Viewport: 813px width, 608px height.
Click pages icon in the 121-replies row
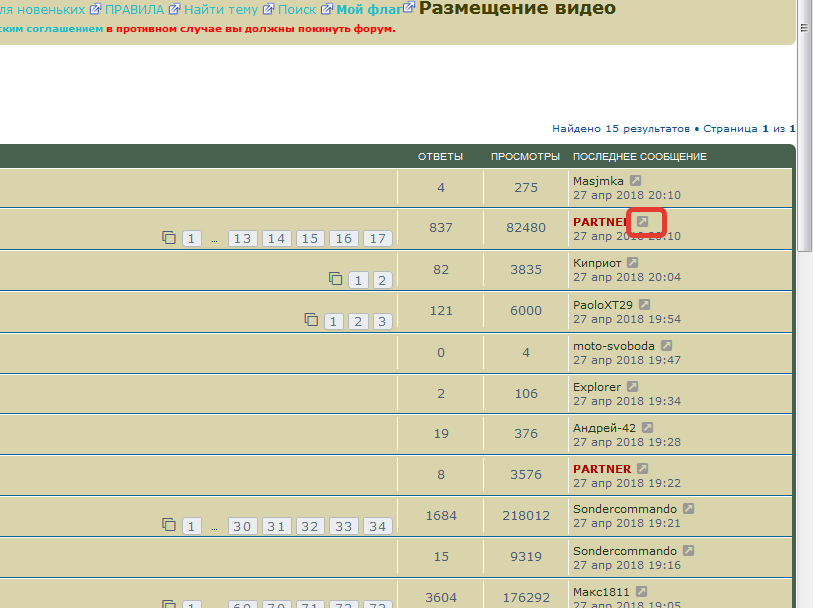(x=312, y=320)
